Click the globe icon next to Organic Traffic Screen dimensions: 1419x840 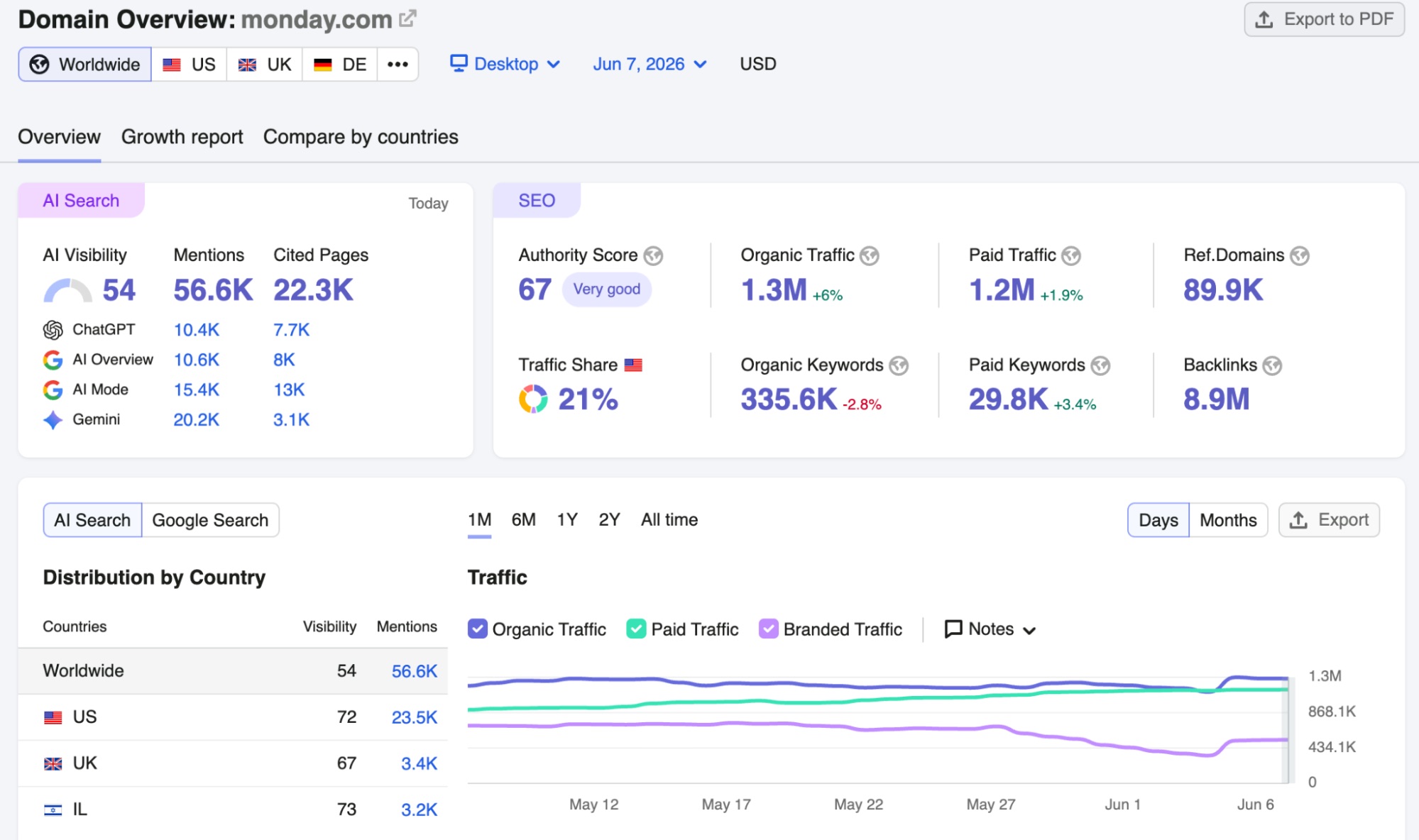point(870,255)
